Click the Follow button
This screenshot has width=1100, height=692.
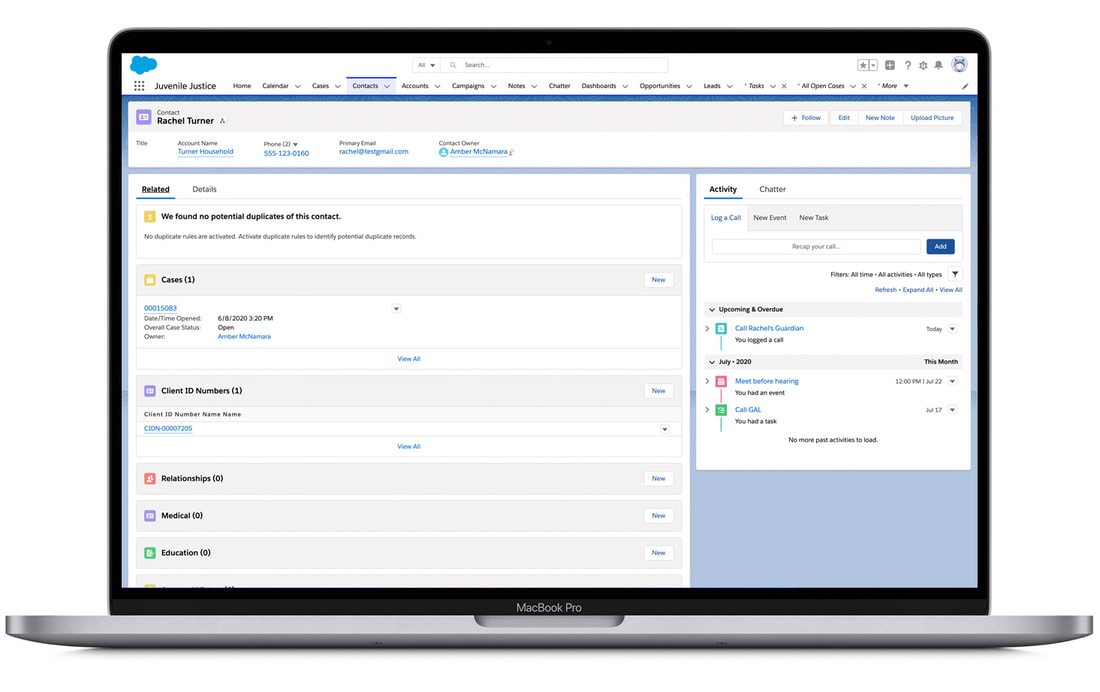805,118
